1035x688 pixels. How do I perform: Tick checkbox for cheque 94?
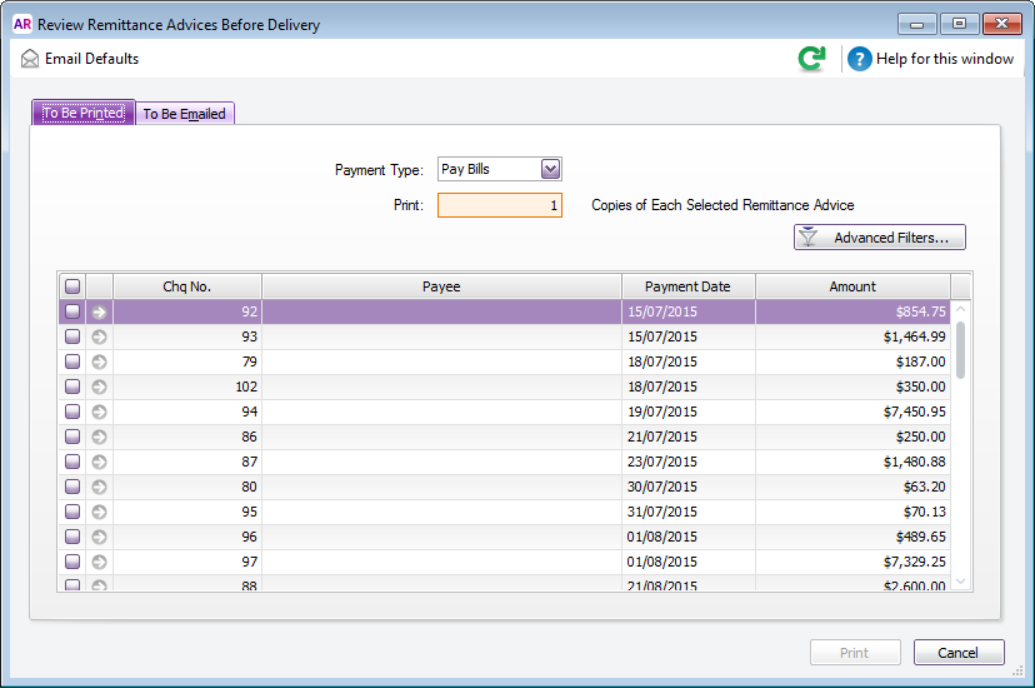point(73,412)
